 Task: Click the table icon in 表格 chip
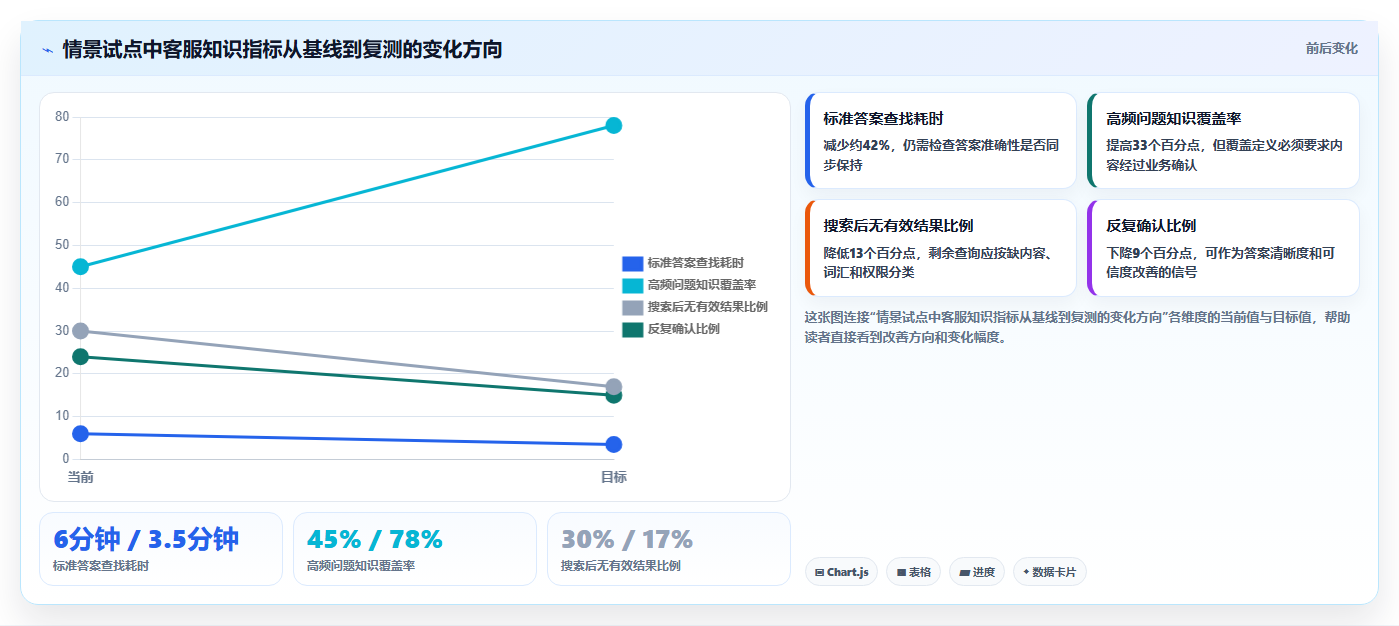tap(901, 573)
